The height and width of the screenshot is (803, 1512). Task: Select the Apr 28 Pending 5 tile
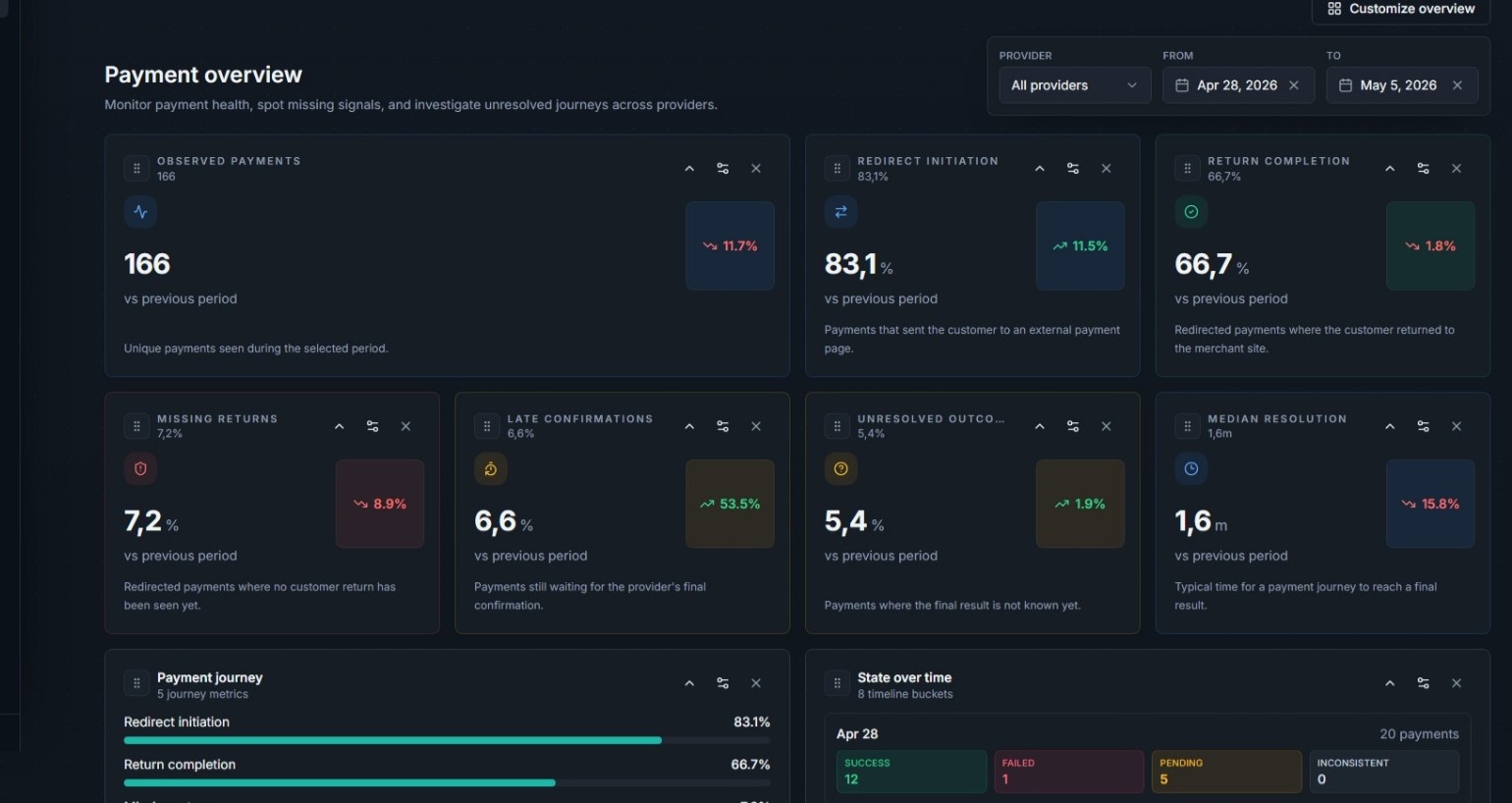pyautogui.click(x=1227, y=772)
